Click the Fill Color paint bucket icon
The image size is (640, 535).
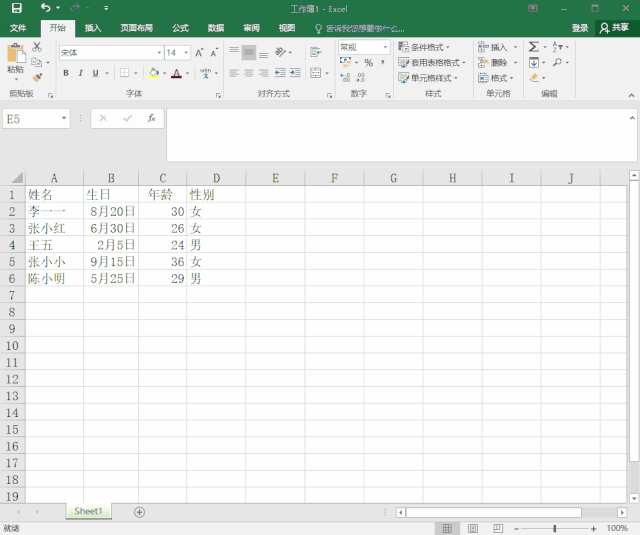154,73
